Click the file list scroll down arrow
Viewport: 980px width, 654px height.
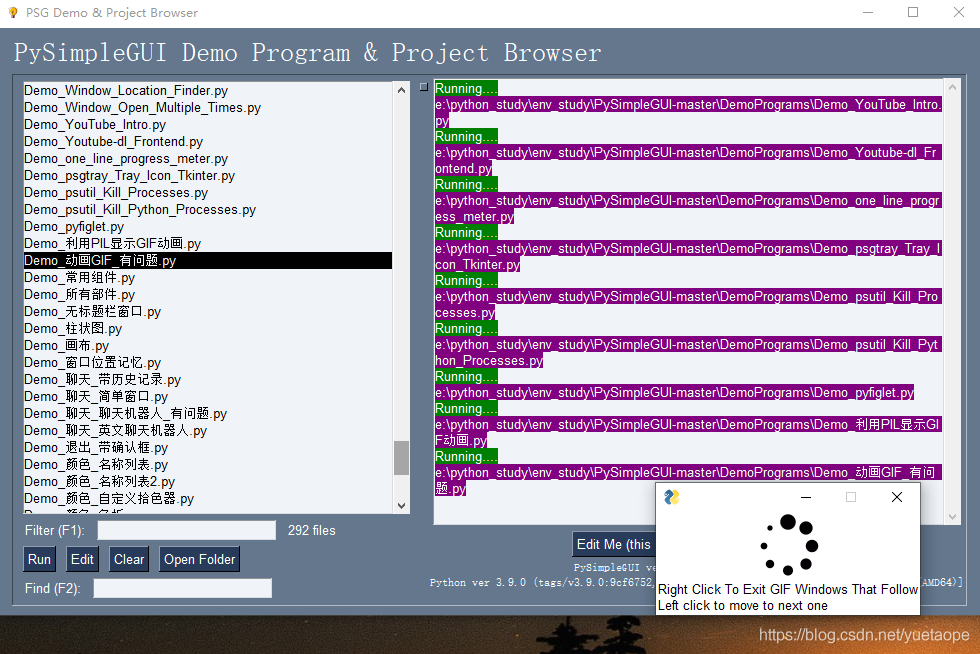401,505
